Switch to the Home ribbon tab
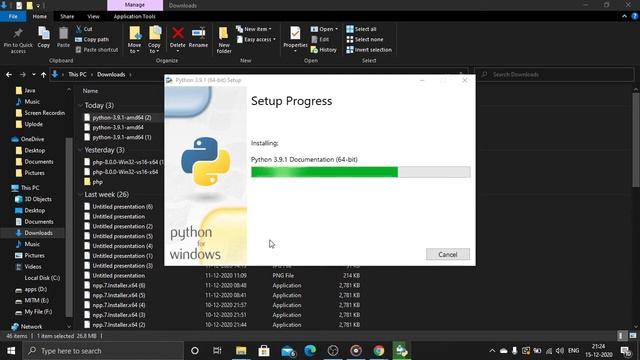Viewport: 640px width, 360px height. (40, 16)
